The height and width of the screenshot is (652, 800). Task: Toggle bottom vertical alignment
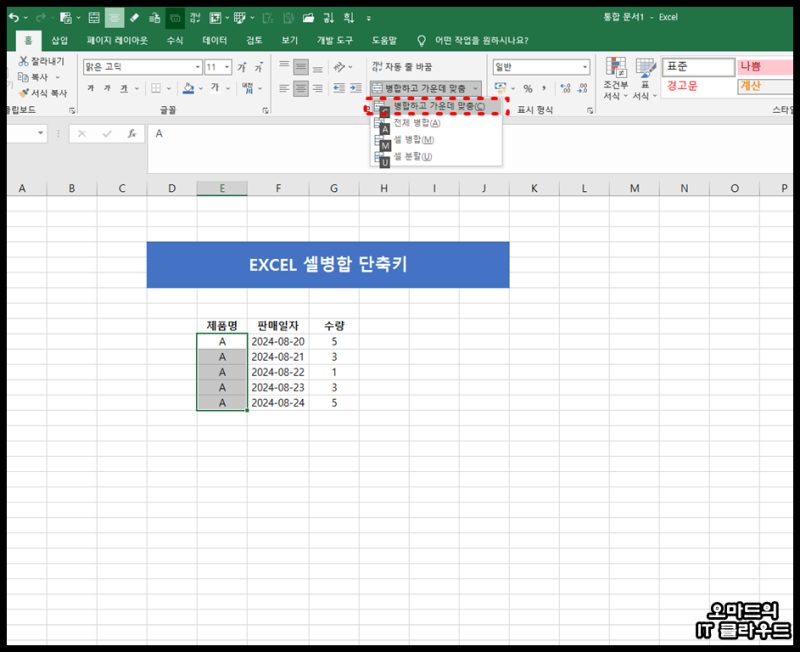coord(318,67)
